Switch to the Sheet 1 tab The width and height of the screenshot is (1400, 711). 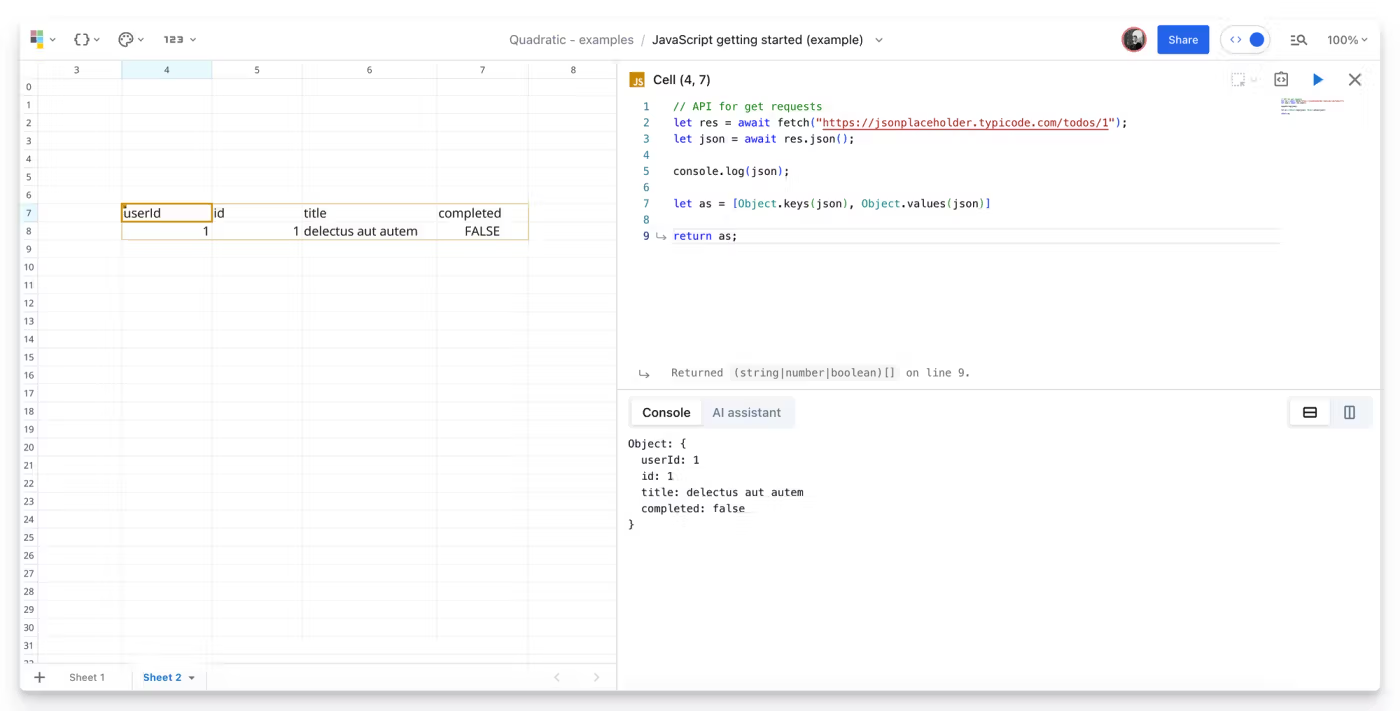coord(86,677)
